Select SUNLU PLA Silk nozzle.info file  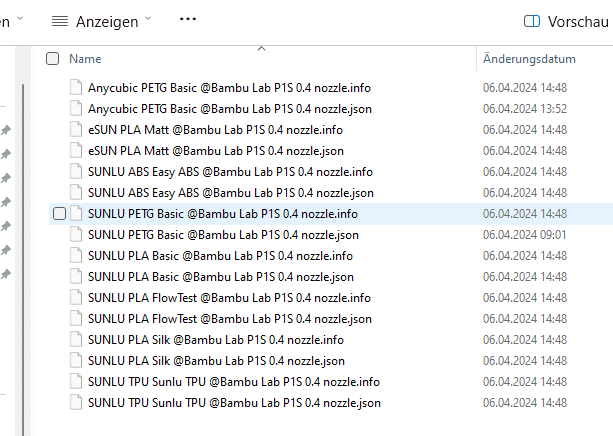[x=216, y=340]
